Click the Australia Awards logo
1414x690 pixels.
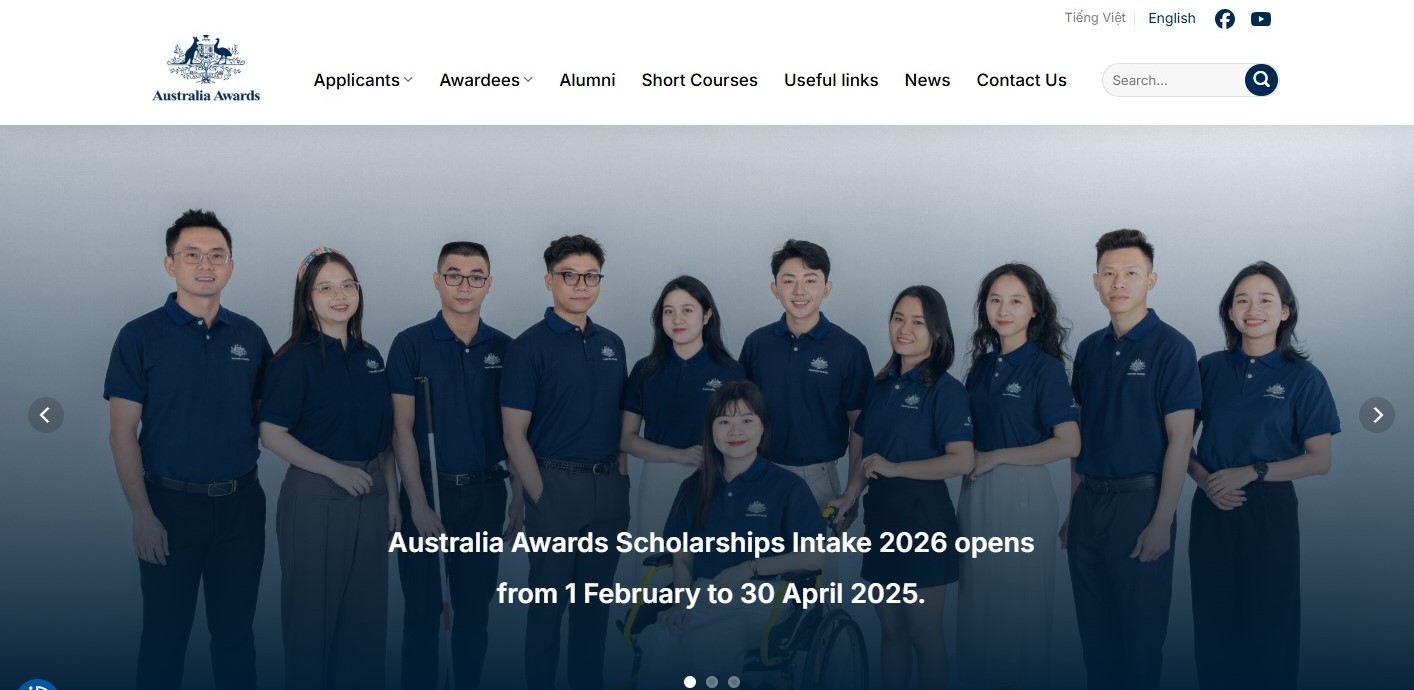206,69
